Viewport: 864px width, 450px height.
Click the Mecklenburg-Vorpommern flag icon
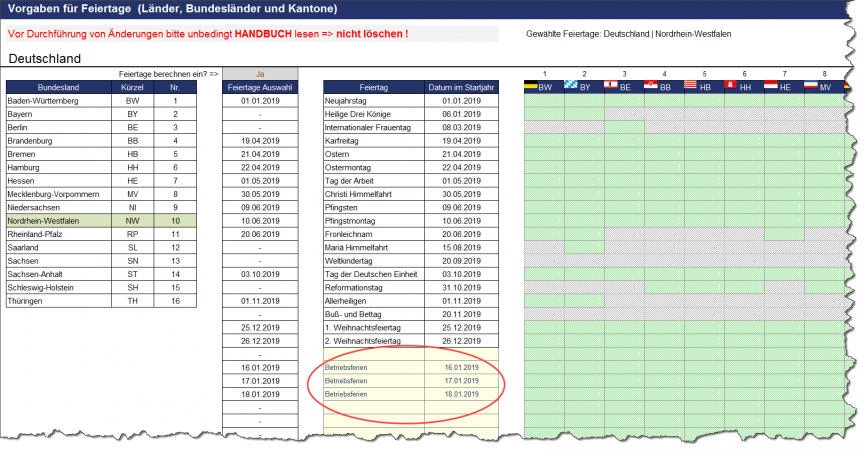811,87
